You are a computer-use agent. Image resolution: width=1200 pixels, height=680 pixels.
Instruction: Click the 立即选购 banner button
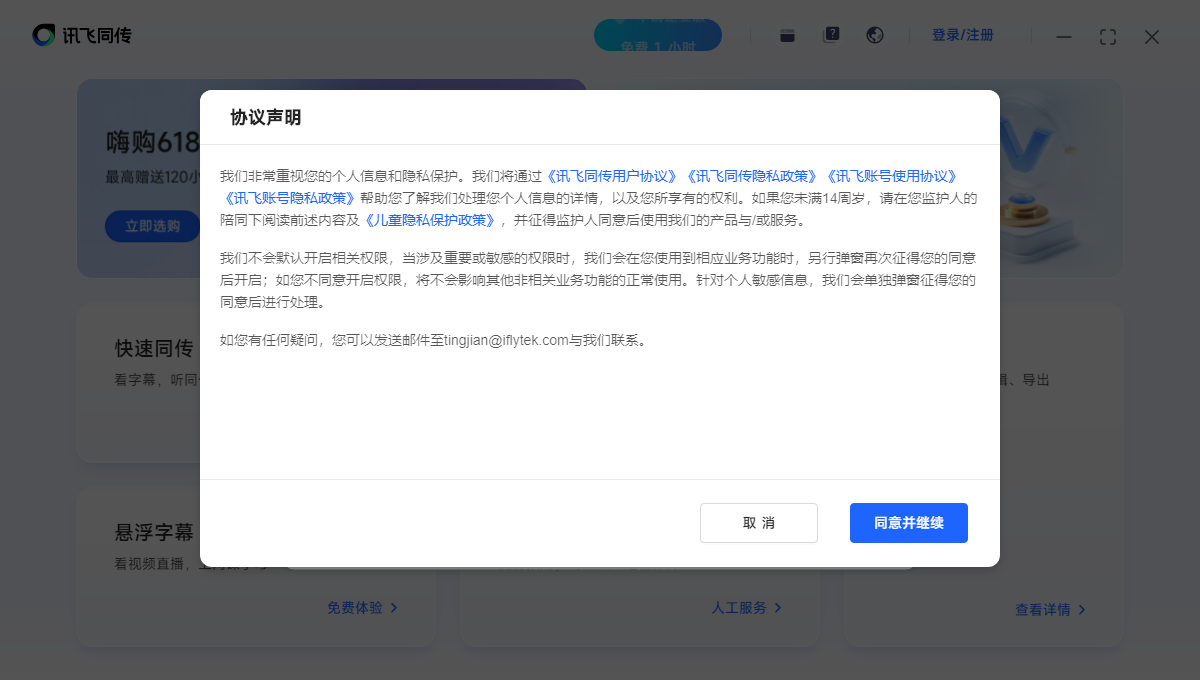click(153, 226)
